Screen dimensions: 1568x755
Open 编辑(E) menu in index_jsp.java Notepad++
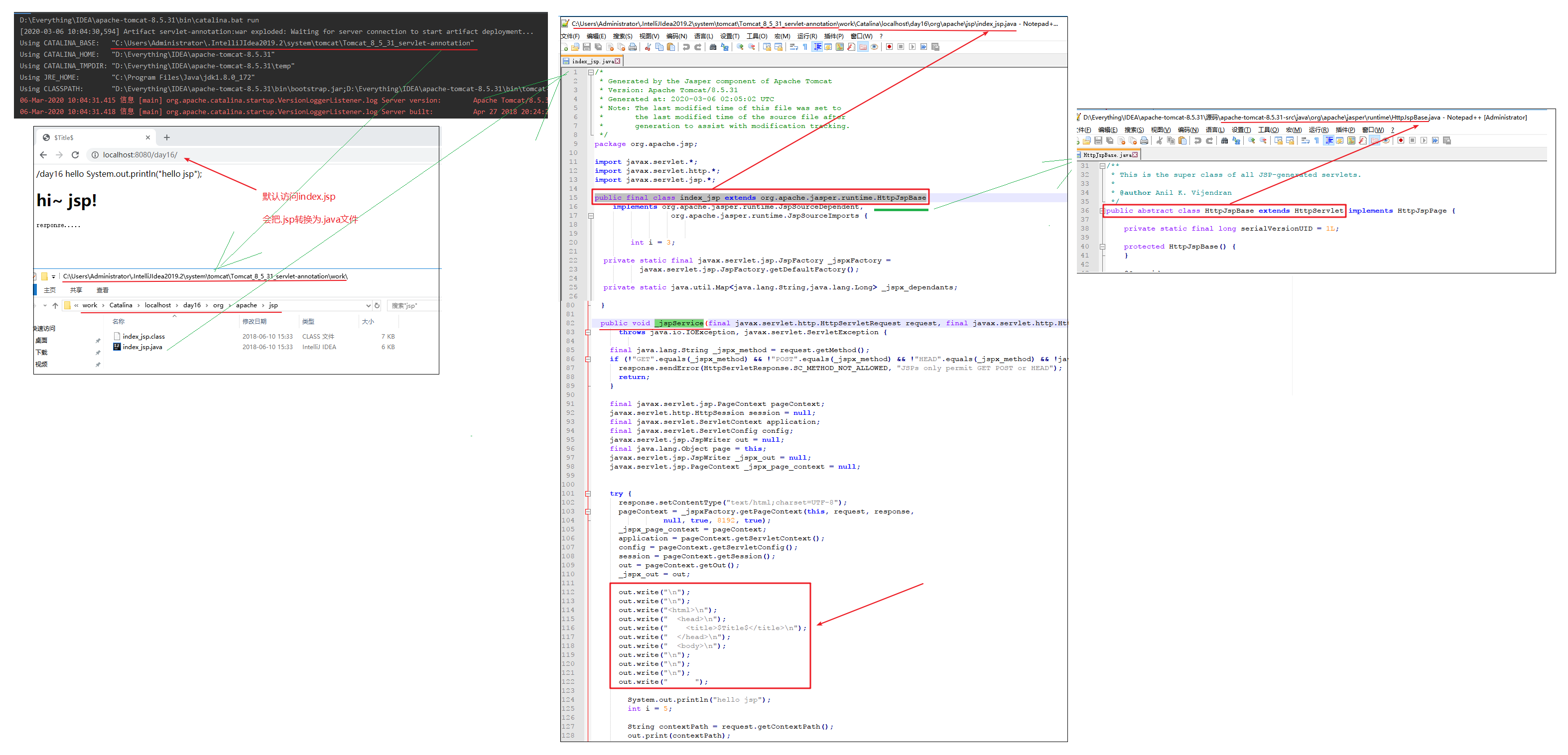pos(597,36)
